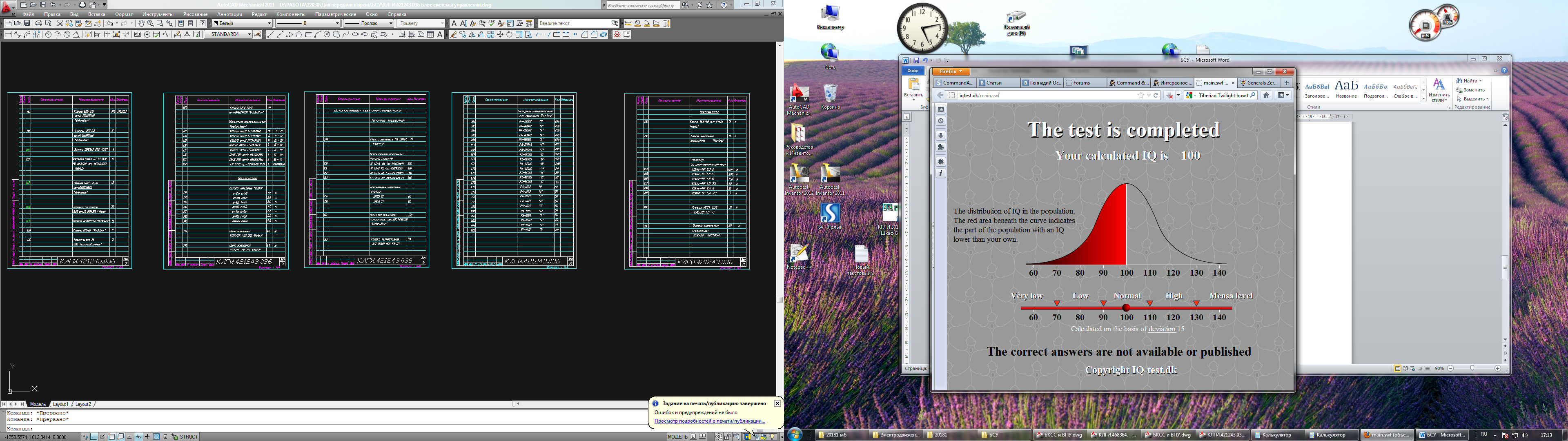
Task: Click the Заменить button in Word ribbon
Action: [1470, 90]
